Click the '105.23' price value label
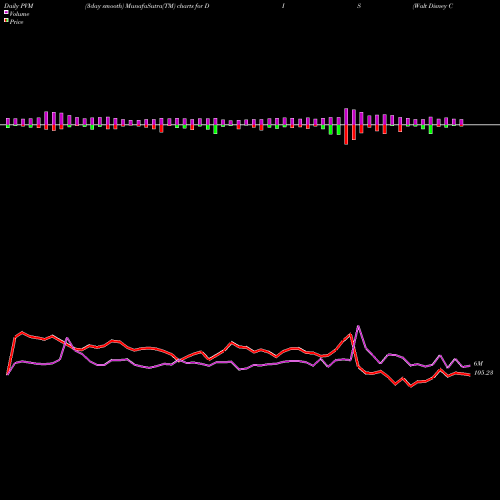This screenshot has width=500, height=500. pyautogui.click(x=483, y=373)
